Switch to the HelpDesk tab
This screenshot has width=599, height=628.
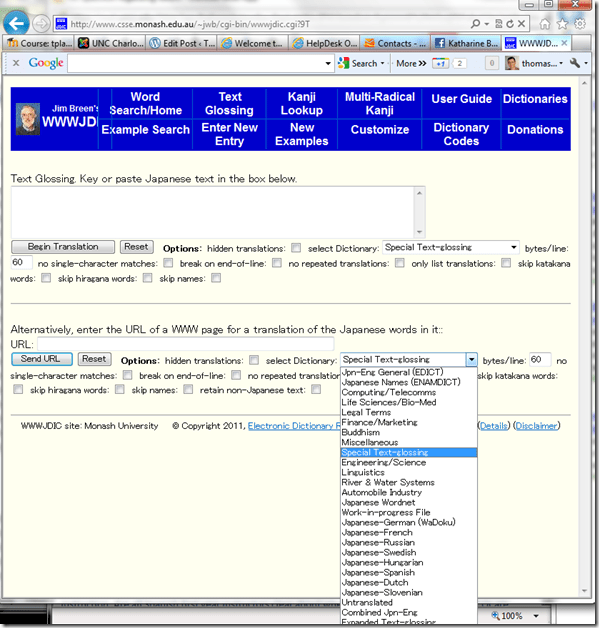(324, 43)
